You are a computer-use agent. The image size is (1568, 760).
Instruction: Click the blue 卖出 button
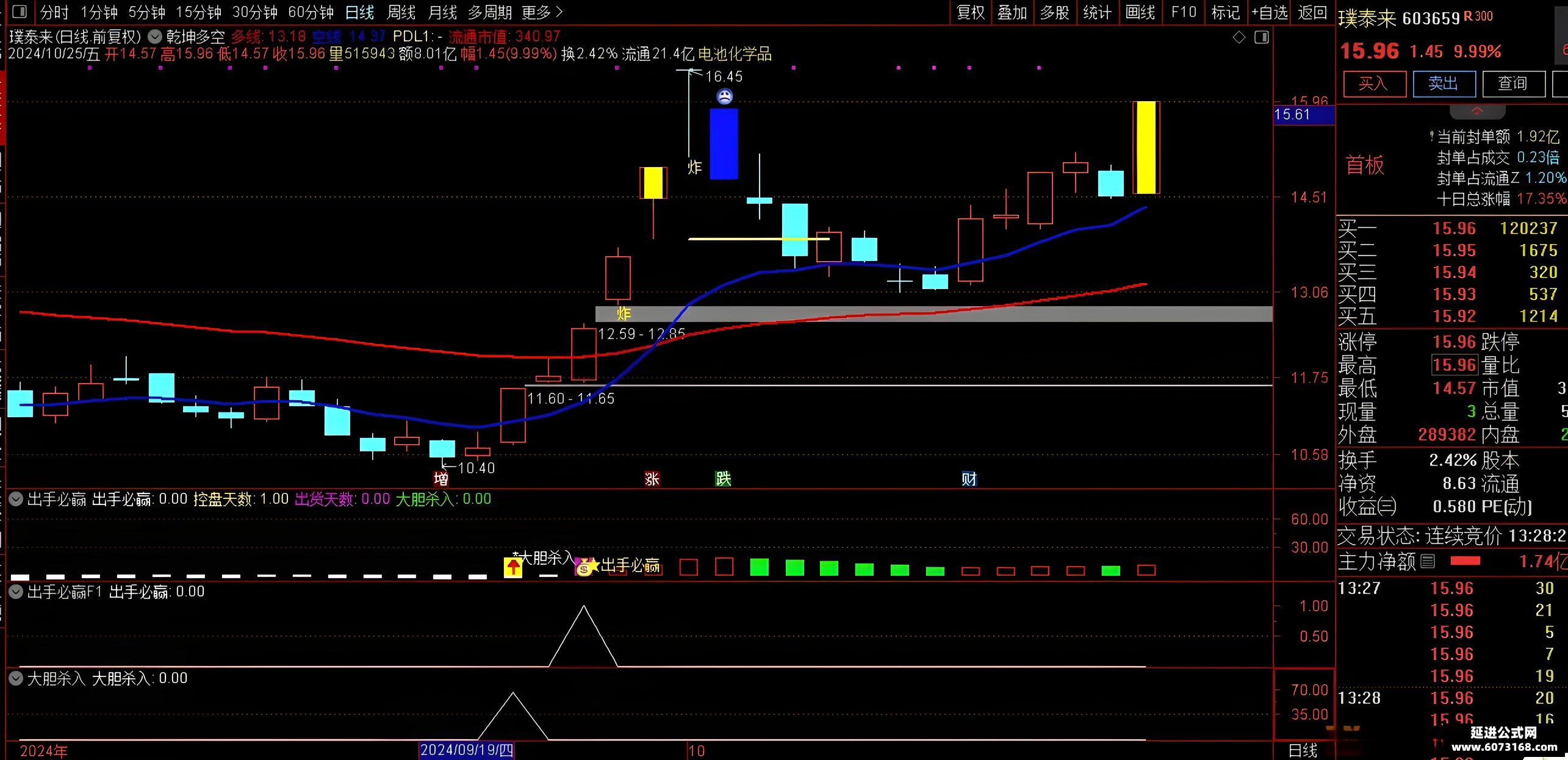pos(1444,84)
